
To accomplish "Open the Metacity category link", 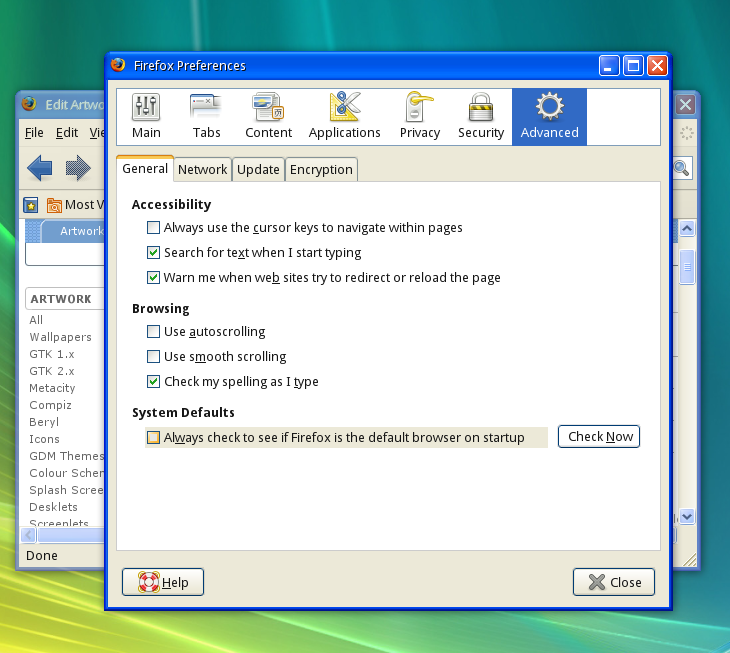I will click(52, 388).
